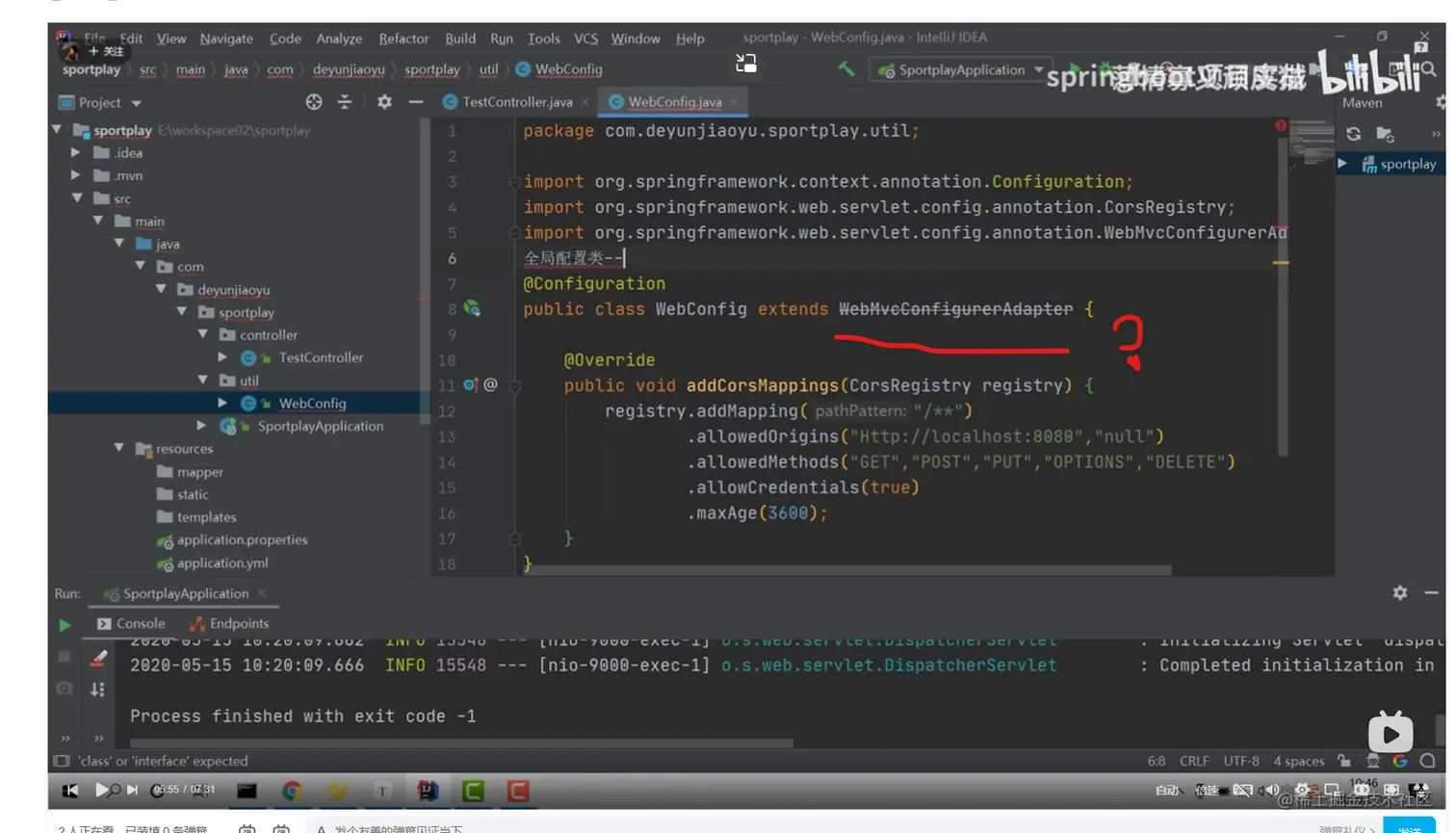Click the locate-in-project crosshair icon
This screenshot has width=1456, height=833.
point(314,102)
